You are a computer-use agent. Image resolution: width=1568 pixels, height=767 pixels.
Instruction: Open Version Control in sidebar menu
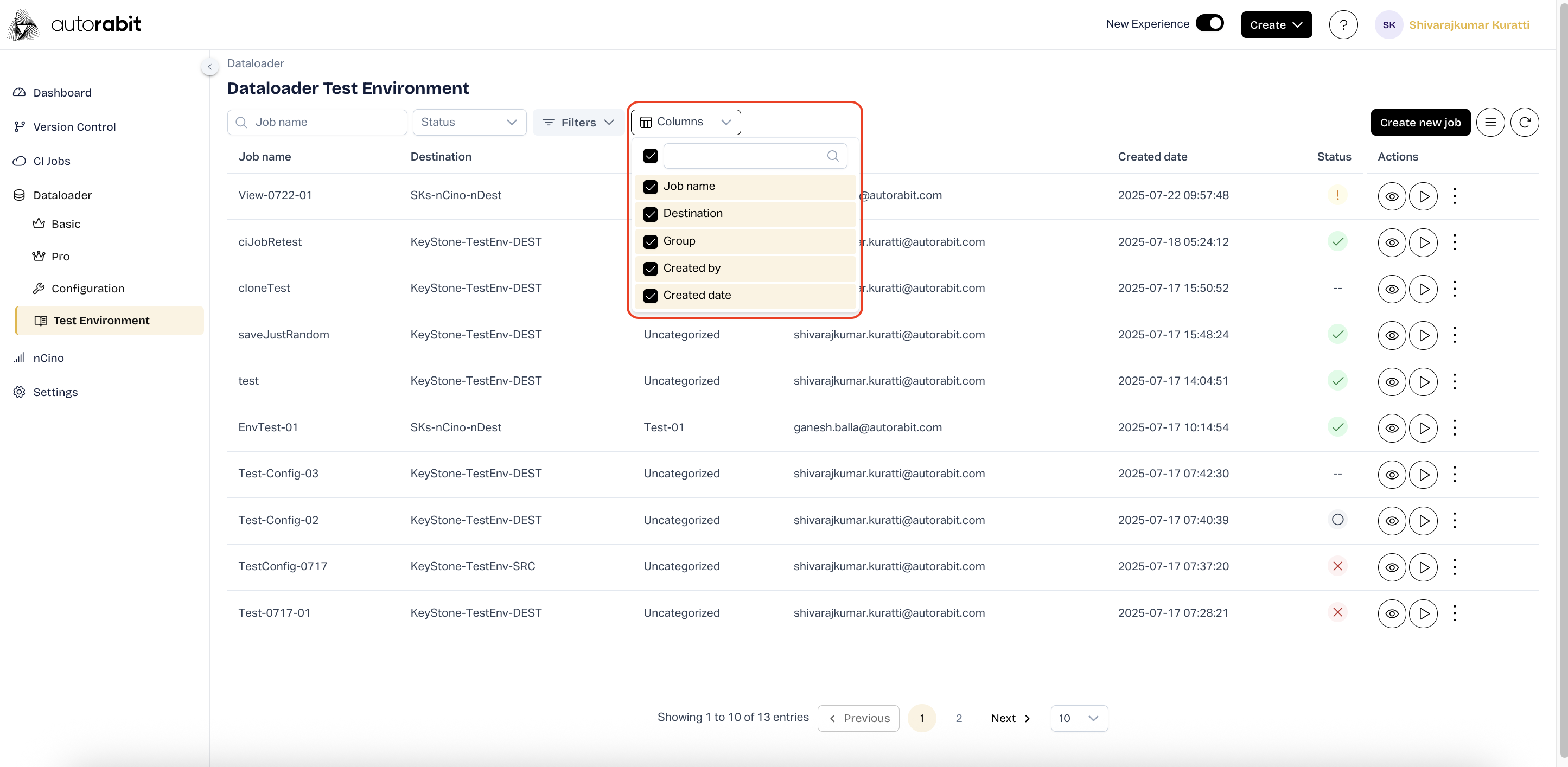[74, 126]
